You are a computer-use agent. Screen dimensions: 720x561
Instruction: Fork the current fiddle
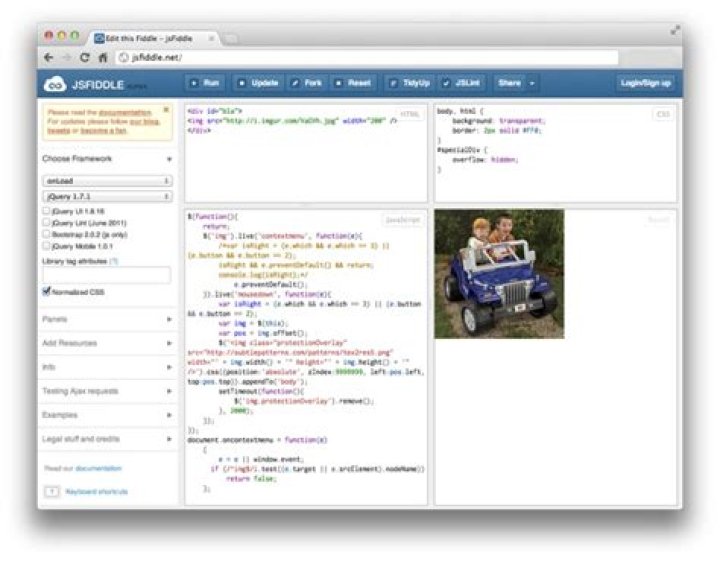[x=306, y=83]
